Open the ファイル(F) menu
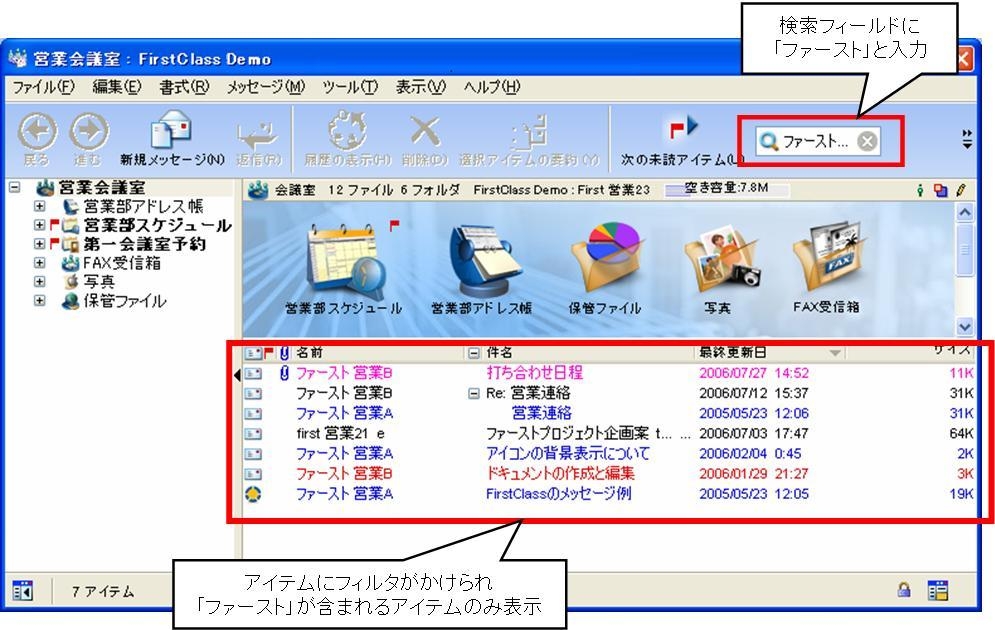Viewport: 995px width, 630px height. point(43,87)
